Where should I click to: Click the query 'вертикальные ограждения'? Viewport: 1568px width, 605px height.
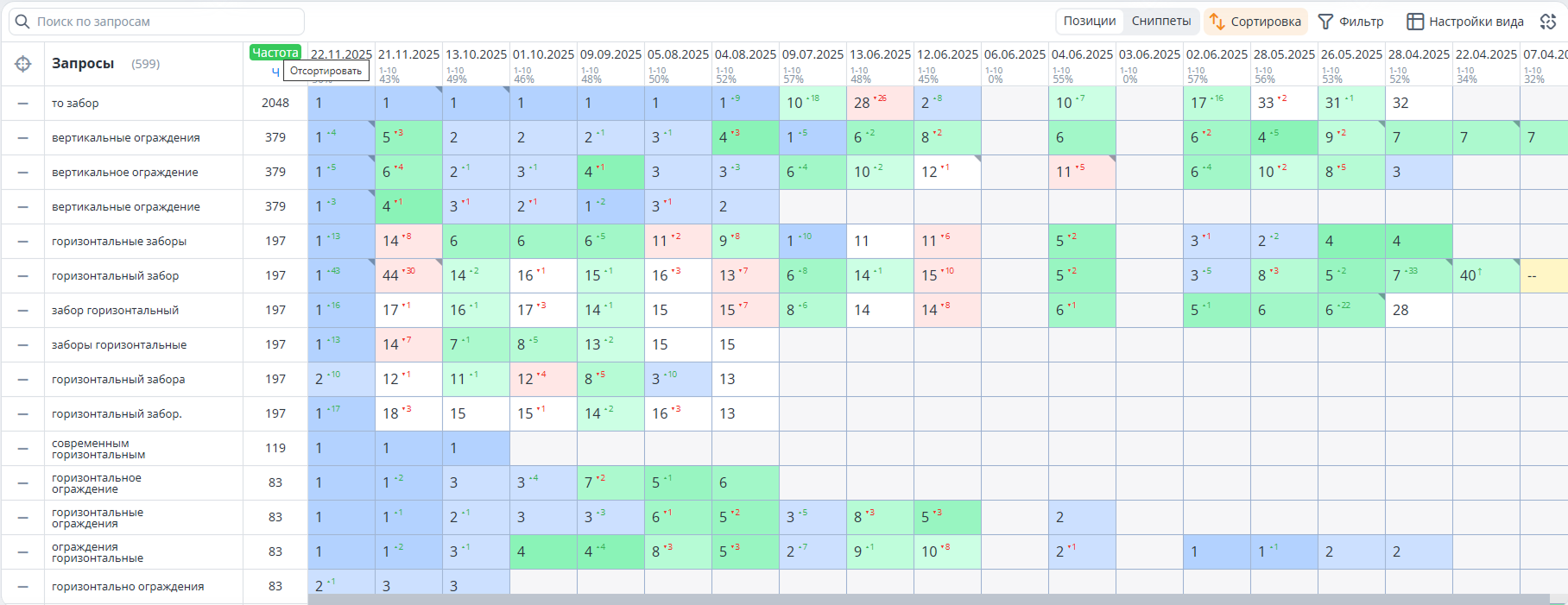coord(126,138)
